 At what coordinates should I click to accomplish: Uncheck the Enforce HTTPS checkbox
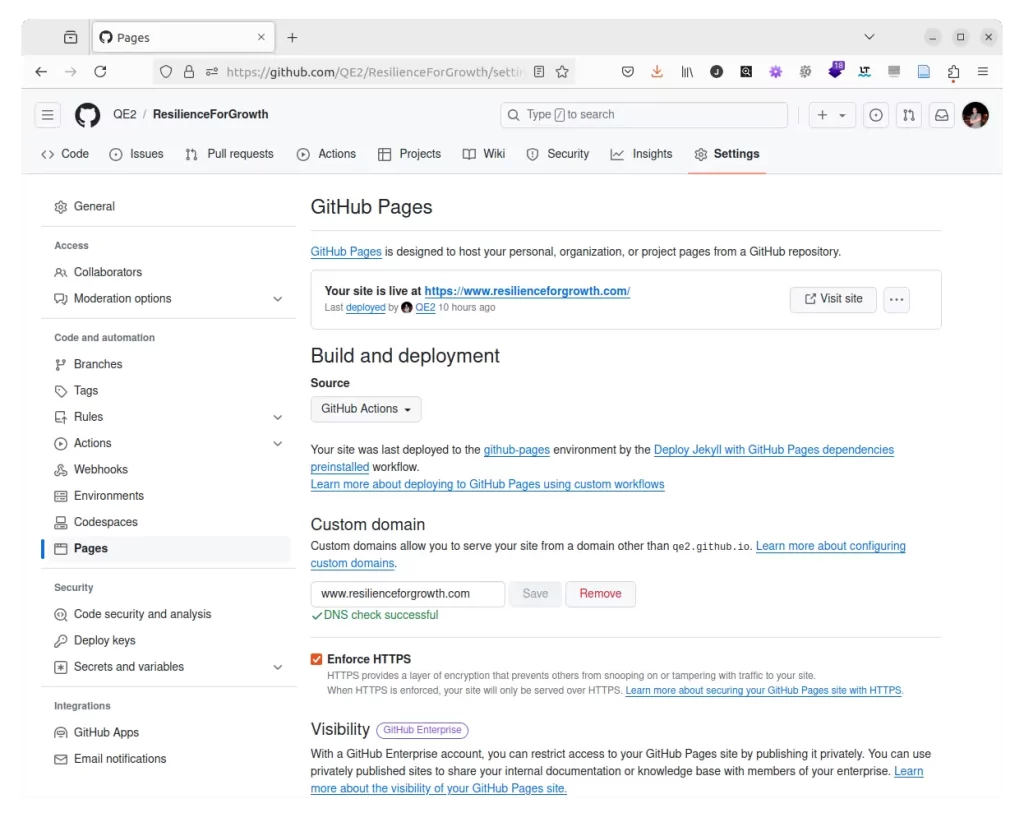pyautogui.click(x=316, y=658)
